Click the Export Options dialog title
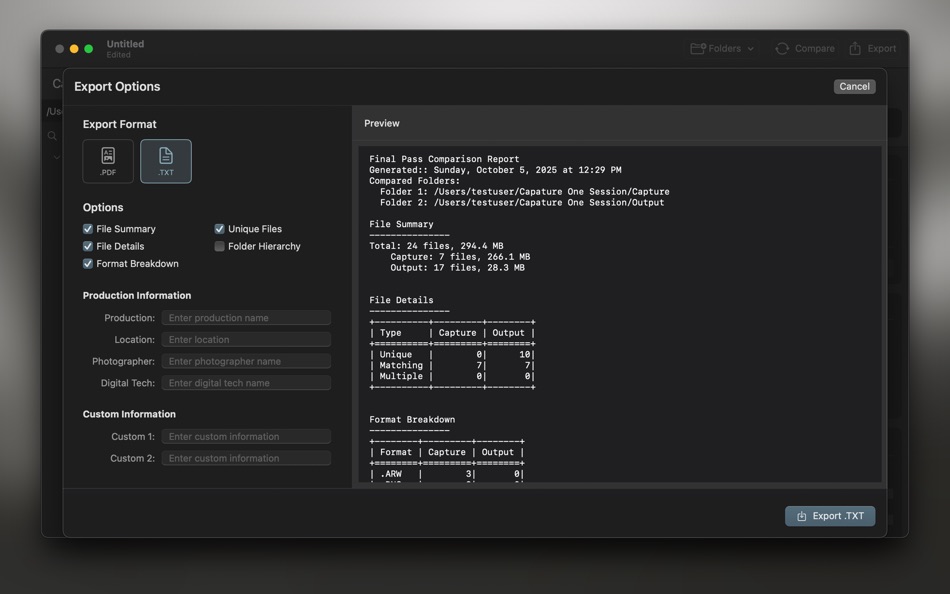 point(117,87)
